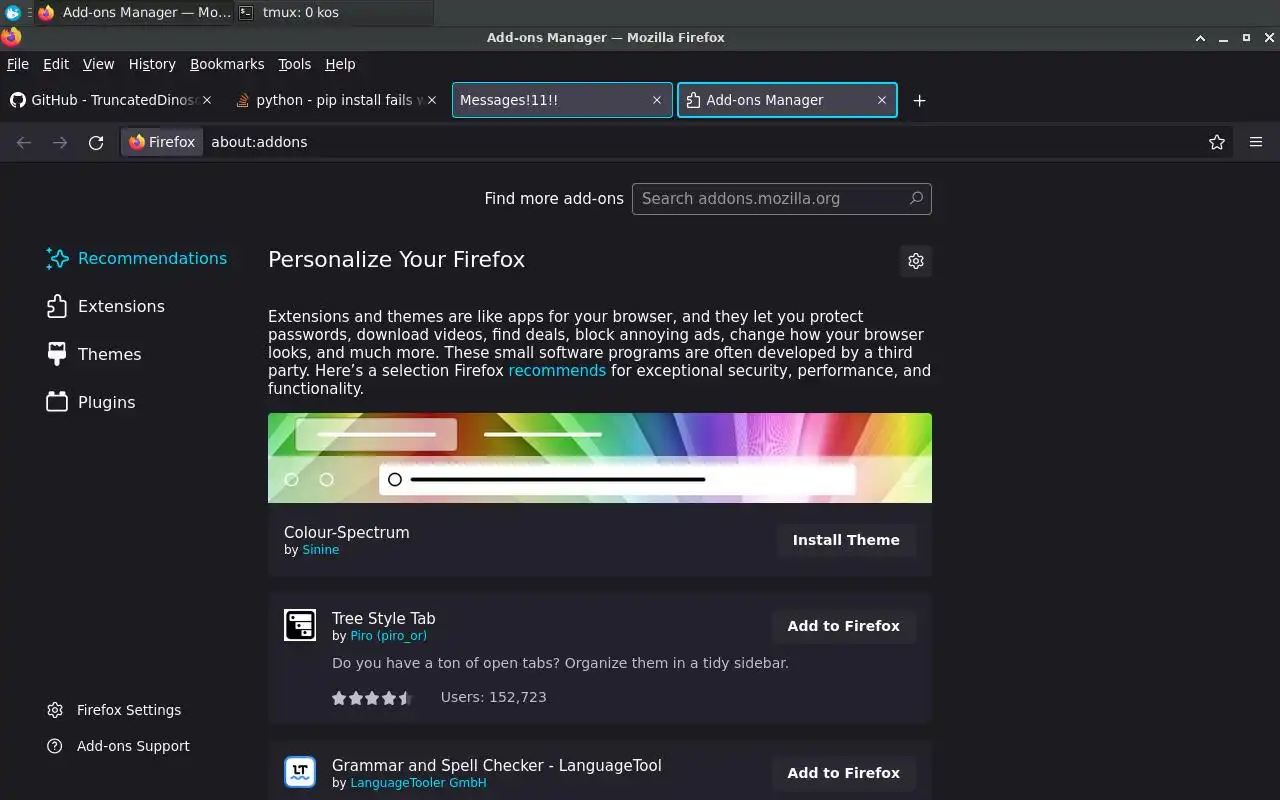Viewport: 1280px width, 800px height.
Task: Open the Tools menu
Action: [294, 64]
